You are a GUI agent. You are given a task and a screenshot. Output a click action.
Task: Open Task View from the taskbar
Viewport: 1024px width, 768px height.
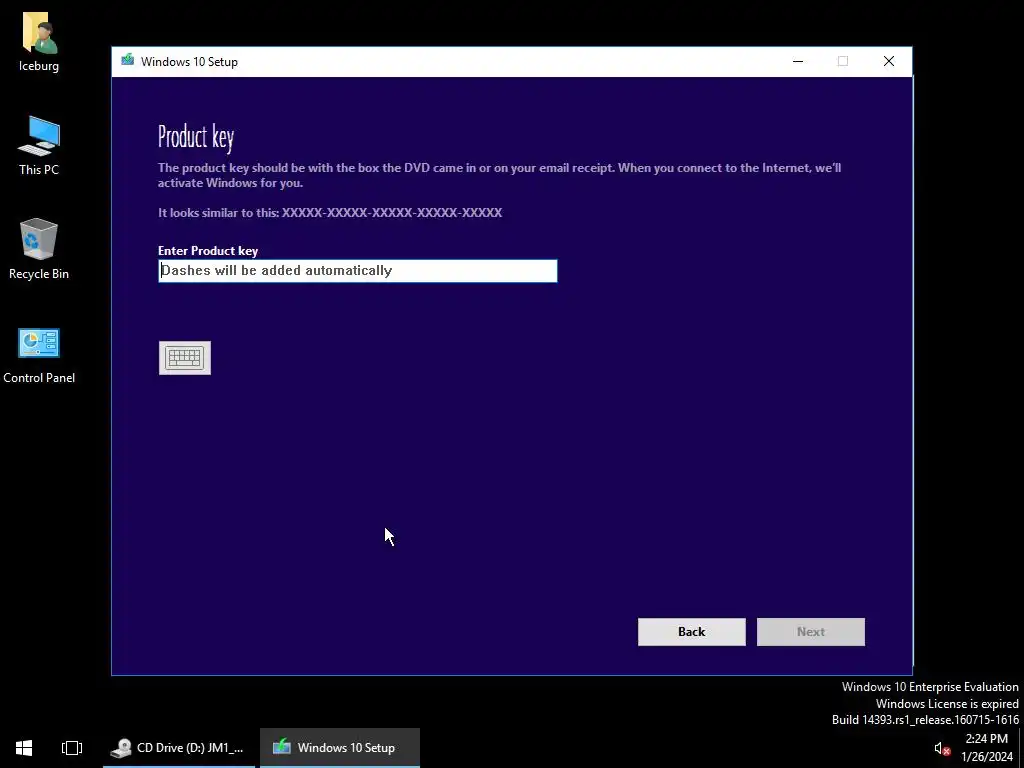72,748
